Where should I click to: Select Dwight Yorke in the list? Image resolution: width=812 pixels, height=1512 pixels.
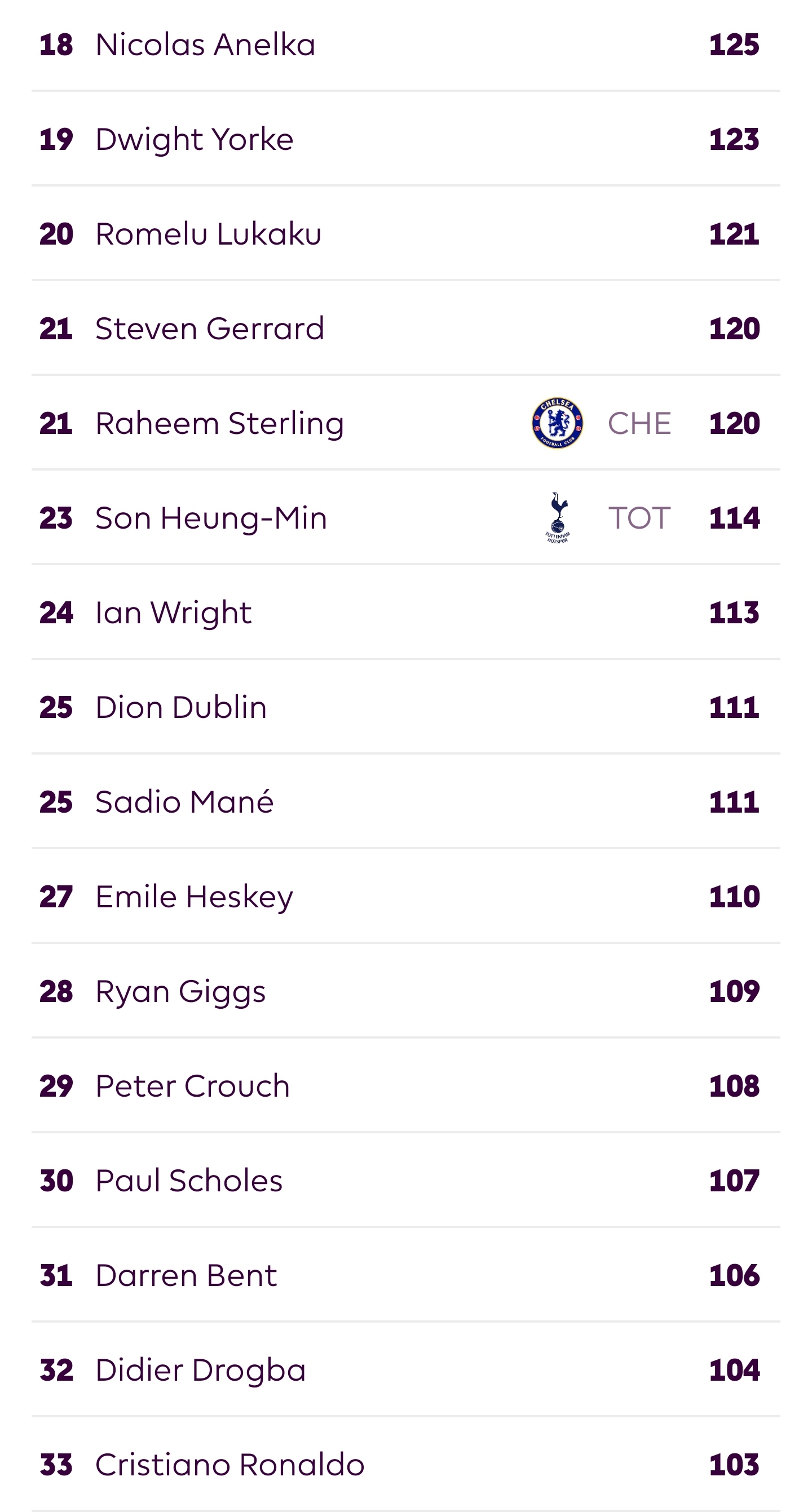[x=195, y=140]
